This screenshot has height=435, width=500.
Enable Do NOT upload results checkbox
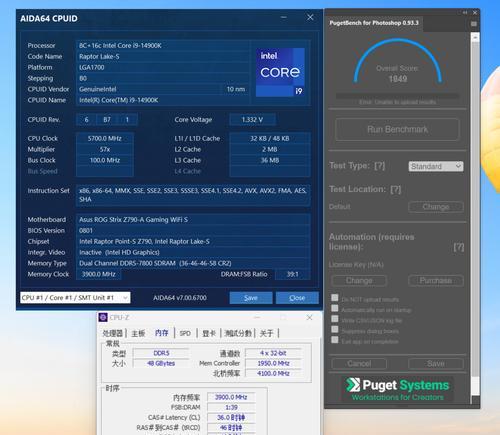(x=335, y=297)
